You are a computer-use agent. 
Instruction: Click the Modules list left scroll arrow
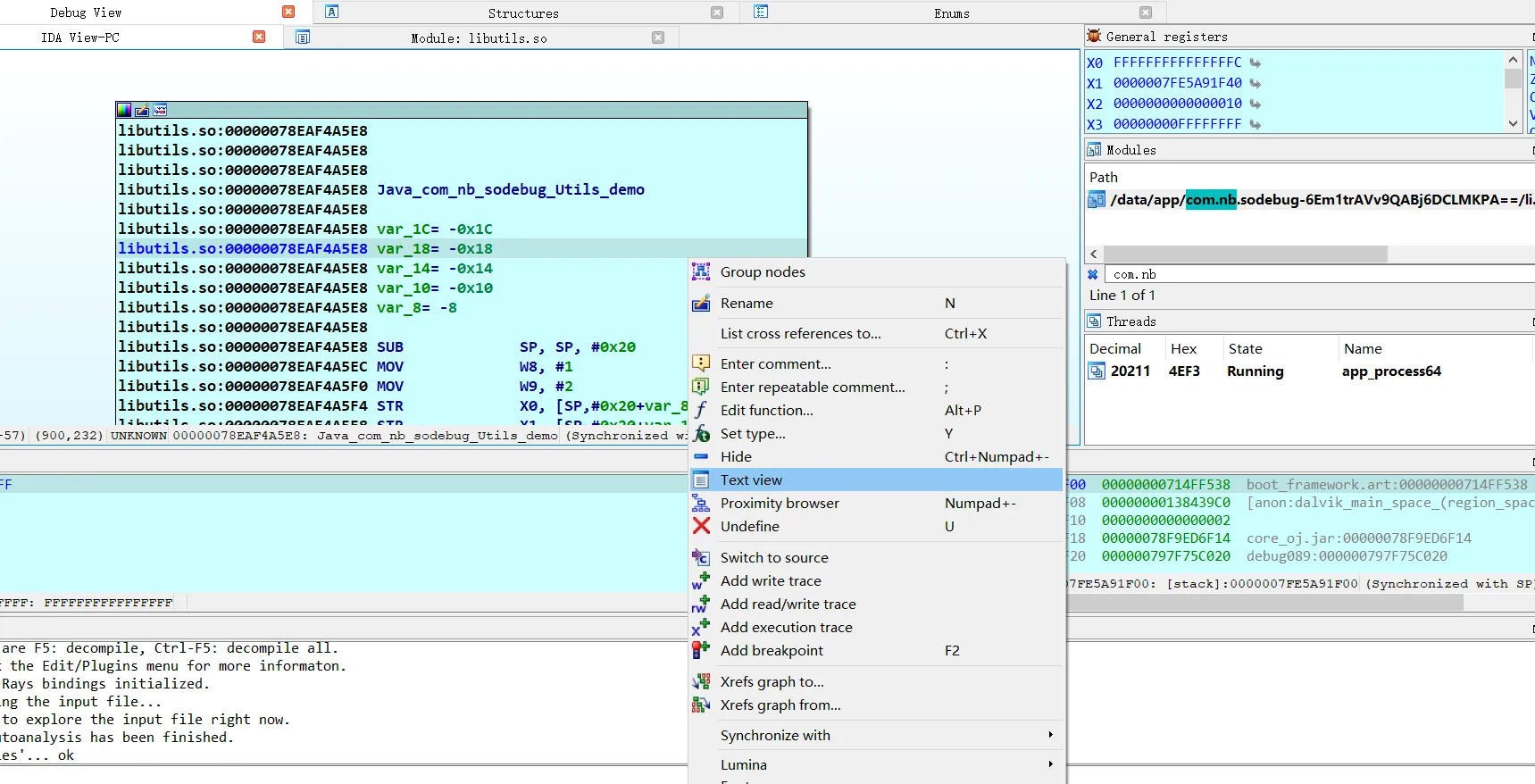coord(1094,254)
